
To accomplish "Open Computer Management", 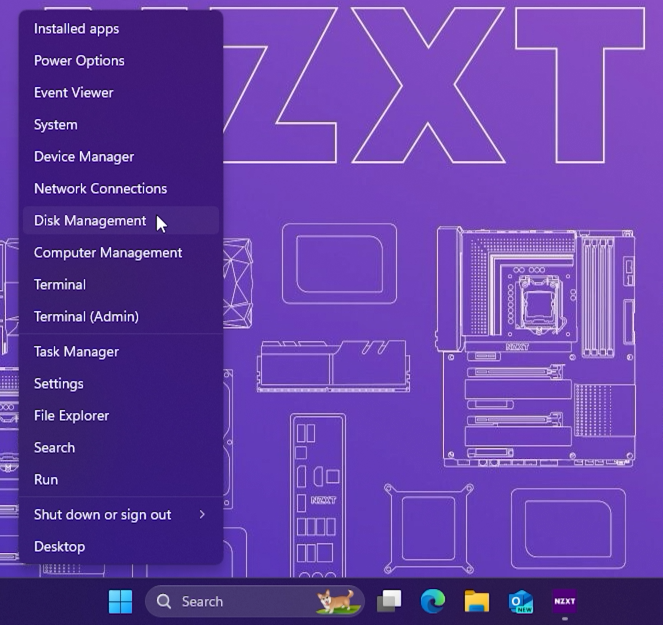I will (121, 253).
